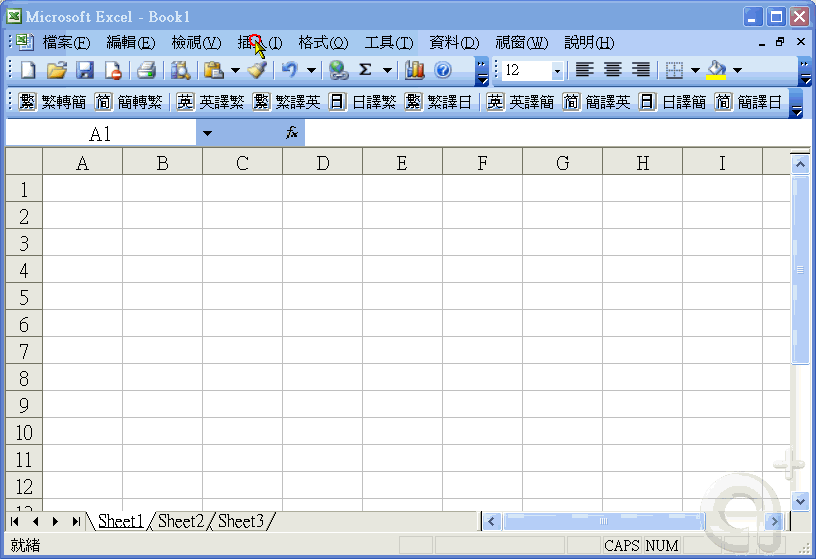
Task: Align text right with the toolbar icon
Action: (641, 70)
